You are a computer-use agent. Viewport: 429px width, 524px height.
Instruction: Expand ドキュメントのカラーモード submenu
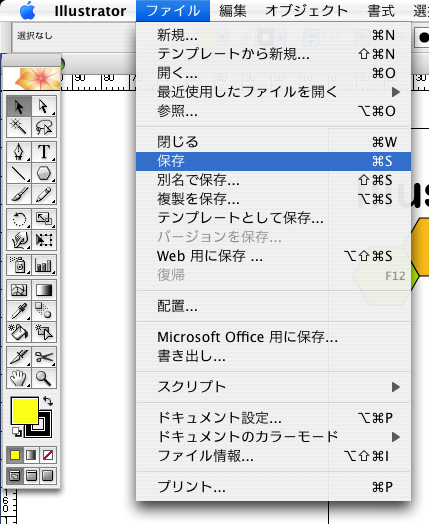point(273,436)
